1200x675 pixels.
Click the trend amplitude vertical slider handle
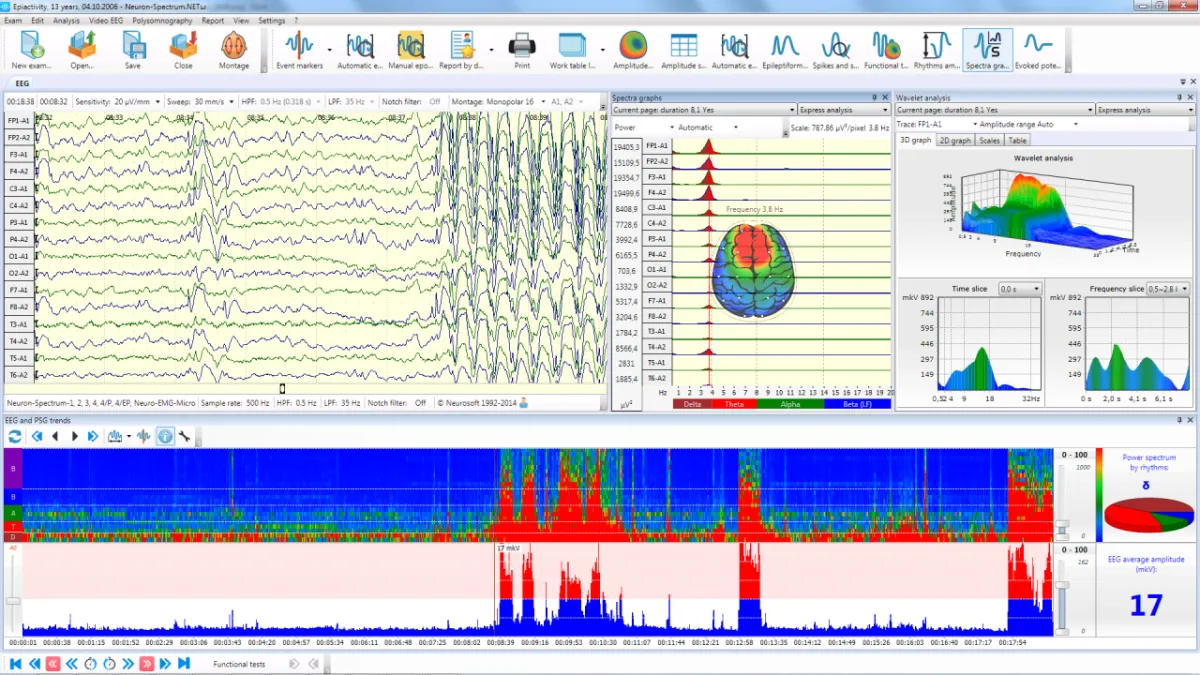click(13, 600)
